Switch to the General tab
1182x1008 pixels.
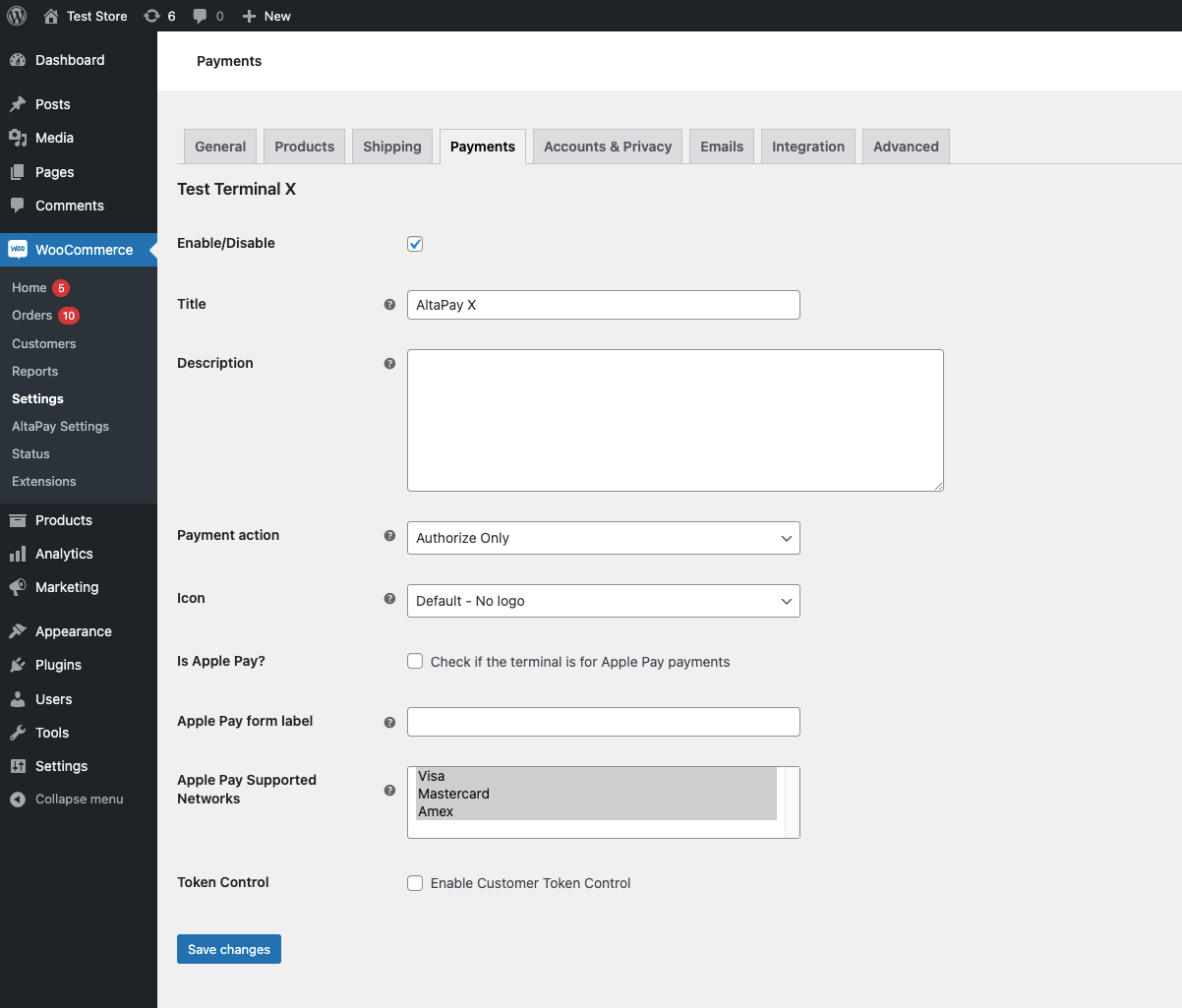tap(220, 147)
